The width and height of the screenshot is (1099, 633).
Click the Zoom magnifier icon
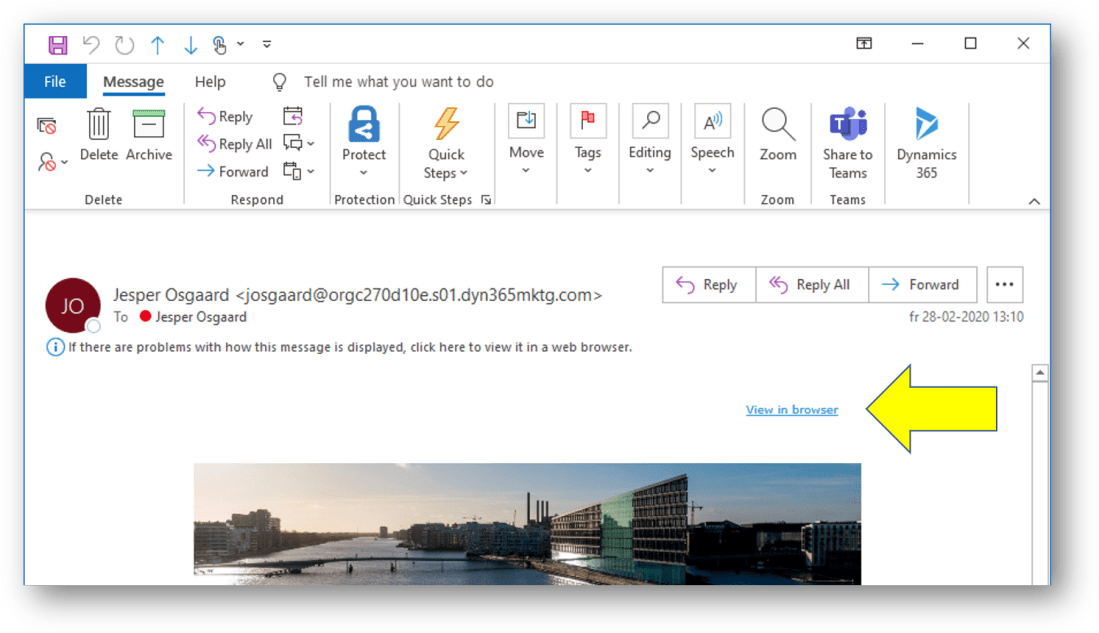coord(777,124)
